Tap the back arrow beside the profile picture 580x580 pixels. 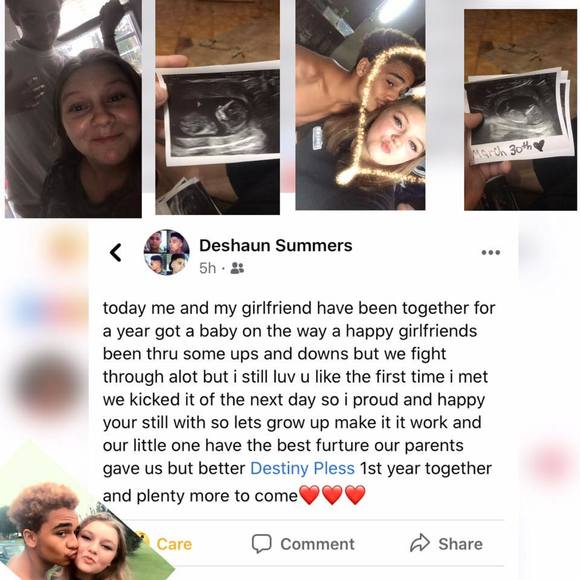(x=116, y=253)
